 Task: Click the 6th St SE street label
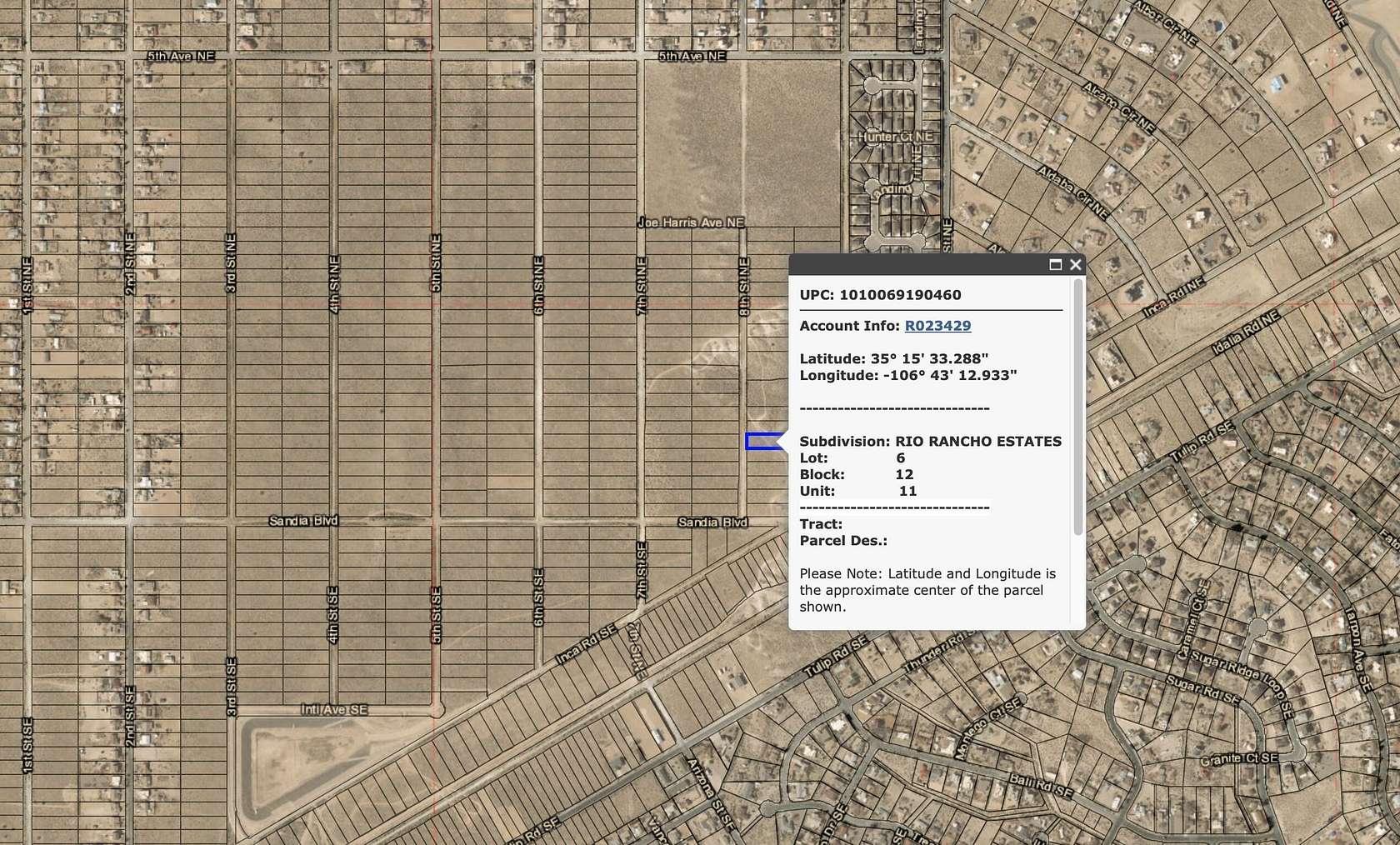(538, 597)
